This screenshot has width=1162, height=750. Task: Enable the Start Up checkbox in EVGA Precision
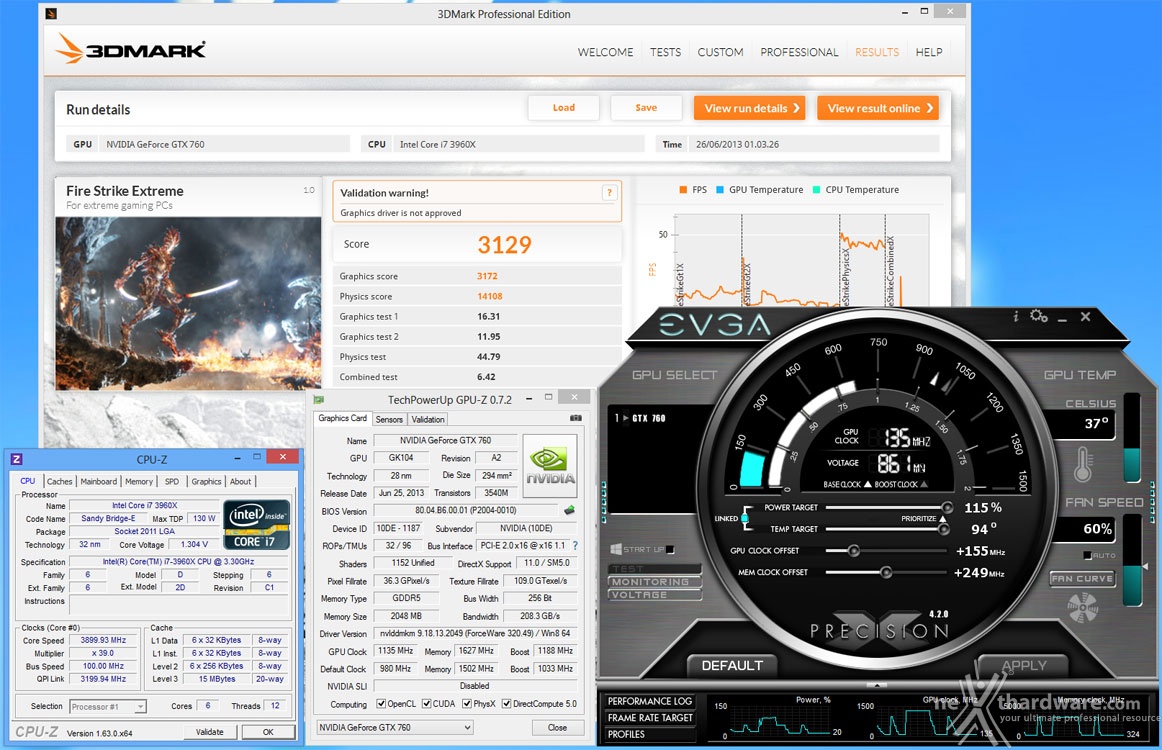coord(671,549)
